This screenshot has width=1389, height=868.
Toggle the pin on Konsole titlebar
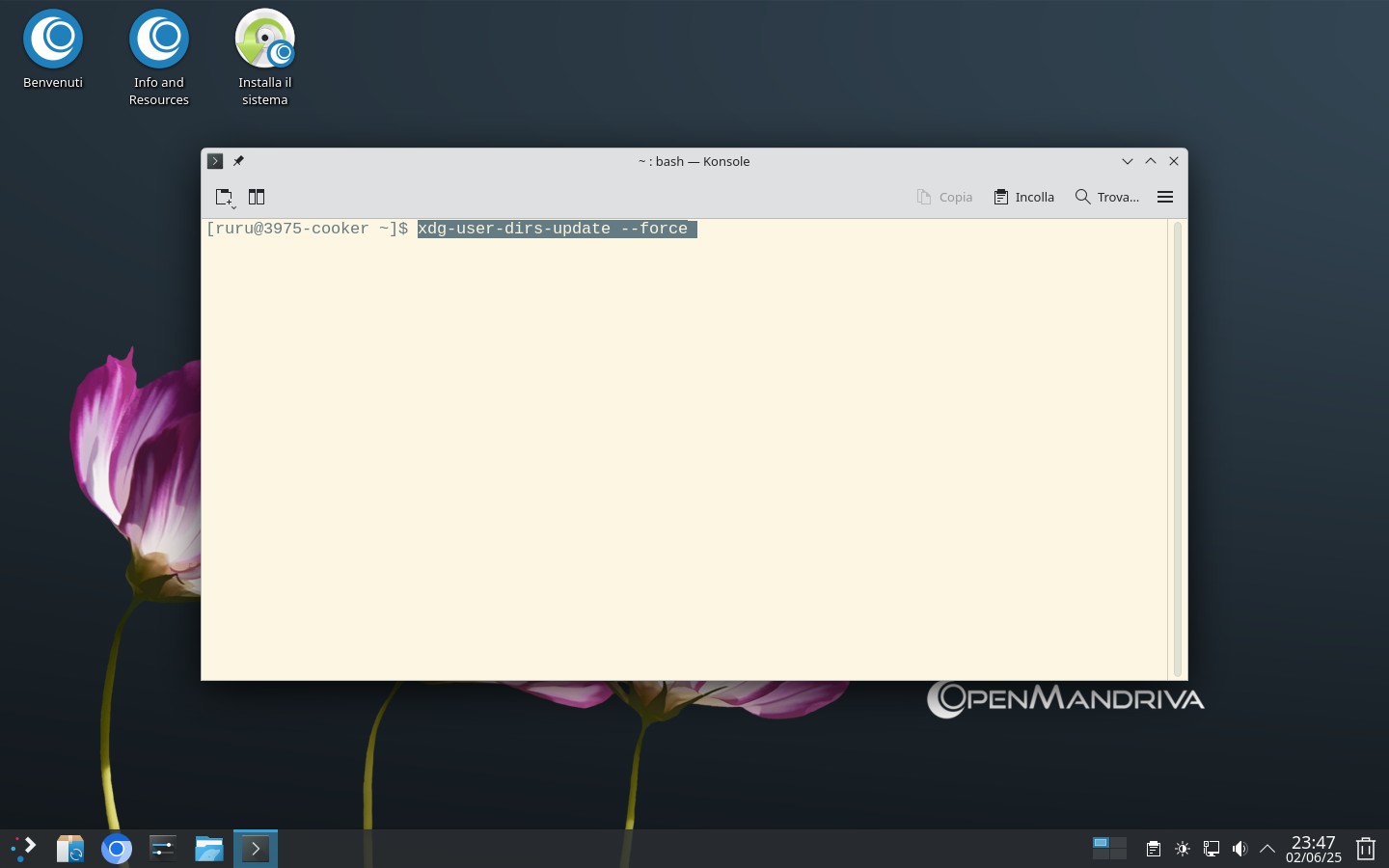pos(238,161)
